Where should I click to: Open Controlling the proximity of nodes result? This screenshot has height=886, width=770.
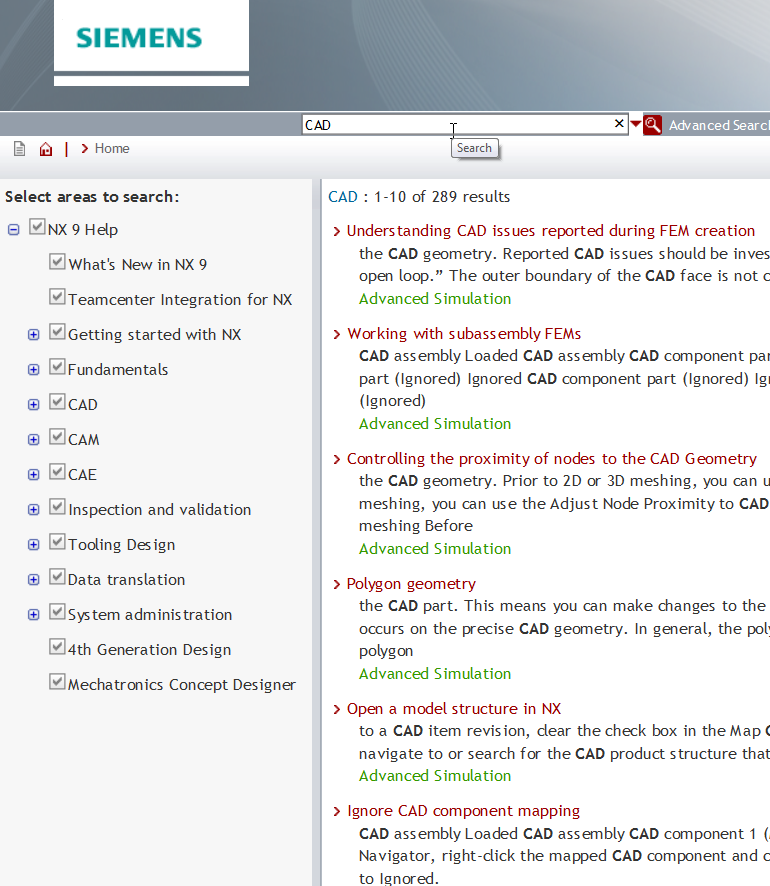click(551, 458)
